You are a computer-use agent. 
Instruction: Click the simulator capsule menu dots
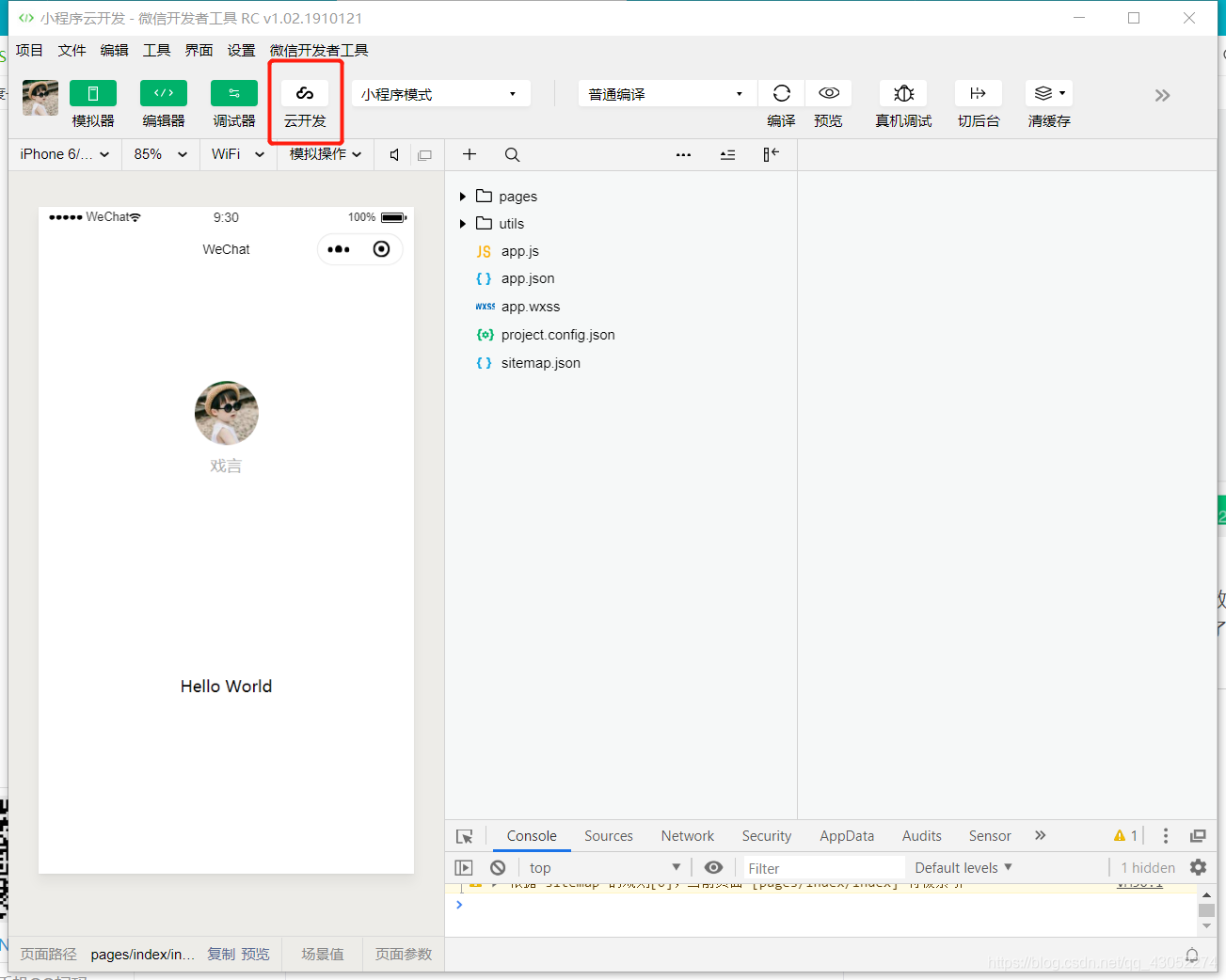coord(339,249)
